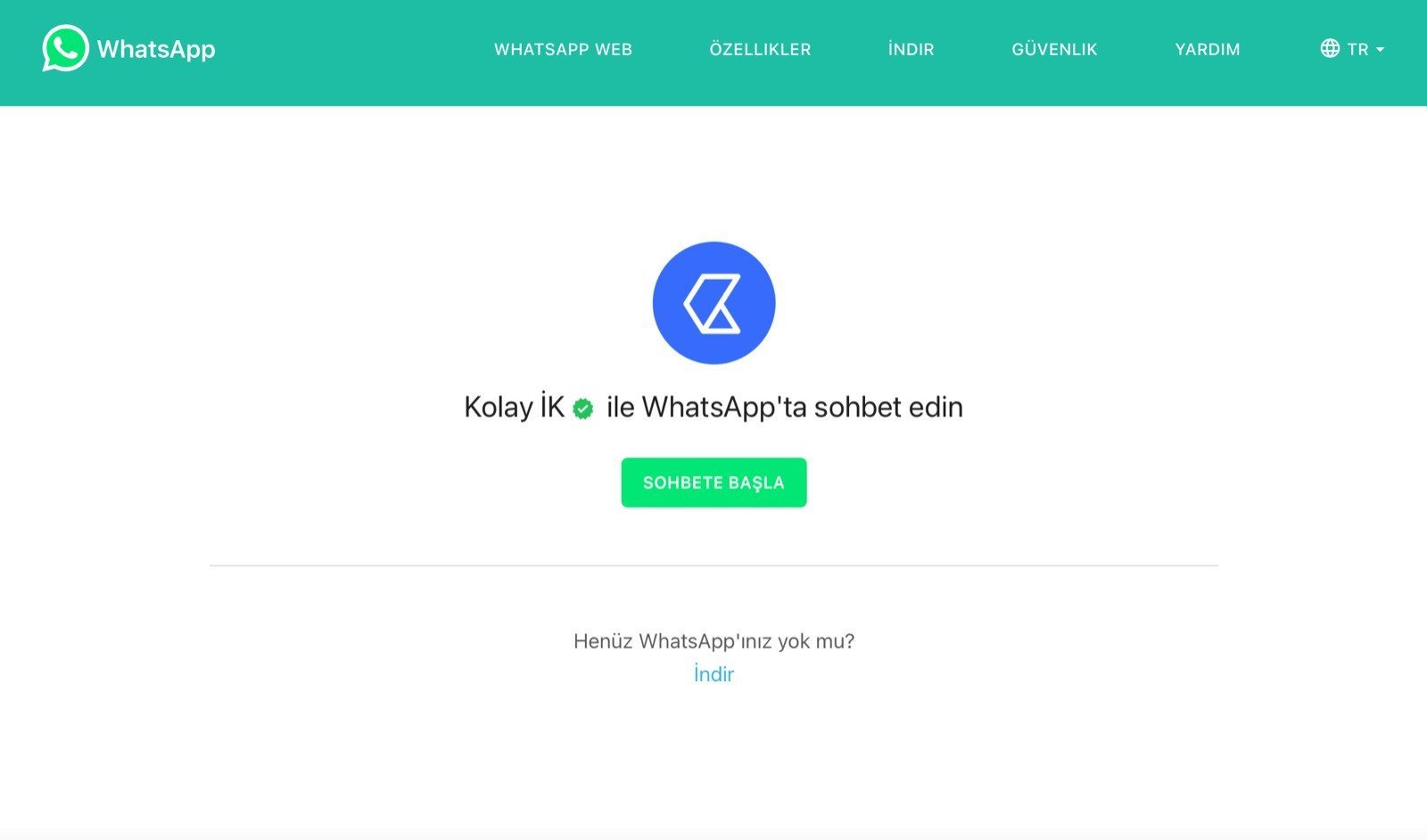Image resolution: width=1427 pixels, height=840 pixels.
Task: Select İNDİR in the top navigation
Action: pyautogui.click(x=911, y=50)
